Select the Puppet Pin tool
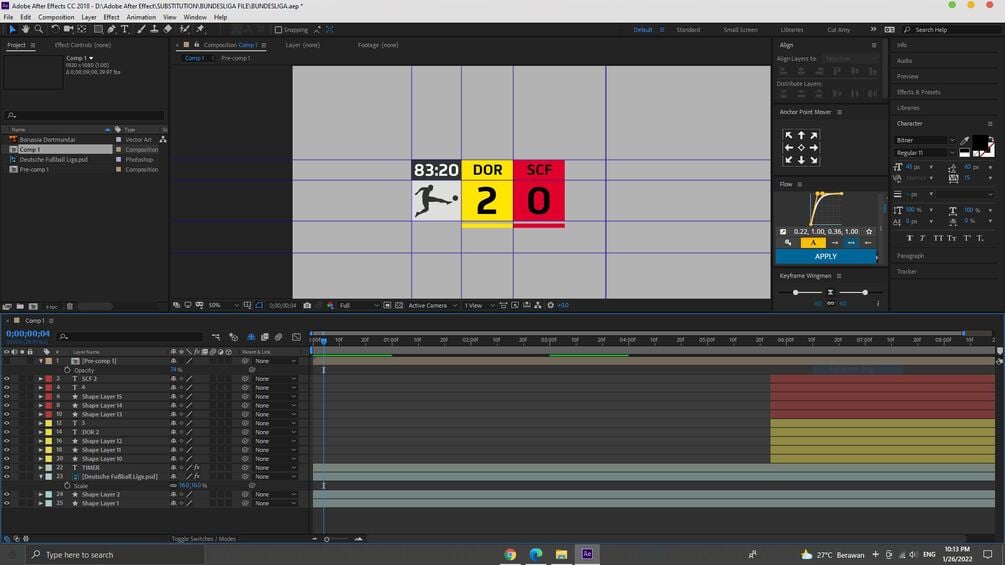The height and width of the screenshot is (565, 1005). [x=200, y=29]
